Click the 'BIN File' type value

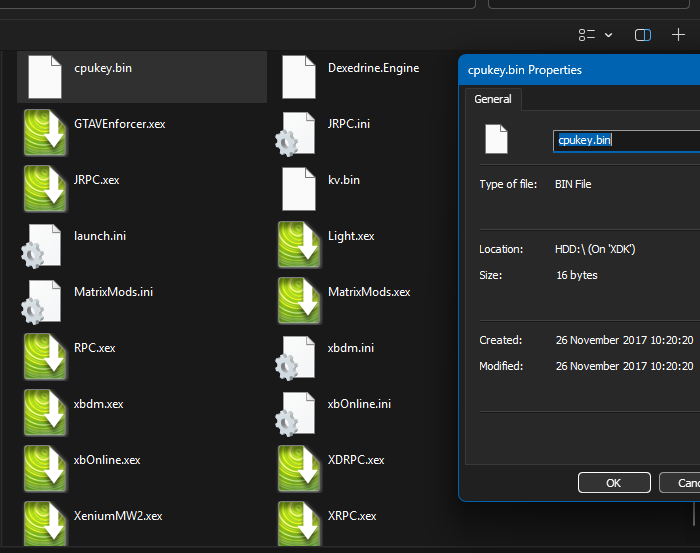[x=573, y=184]
